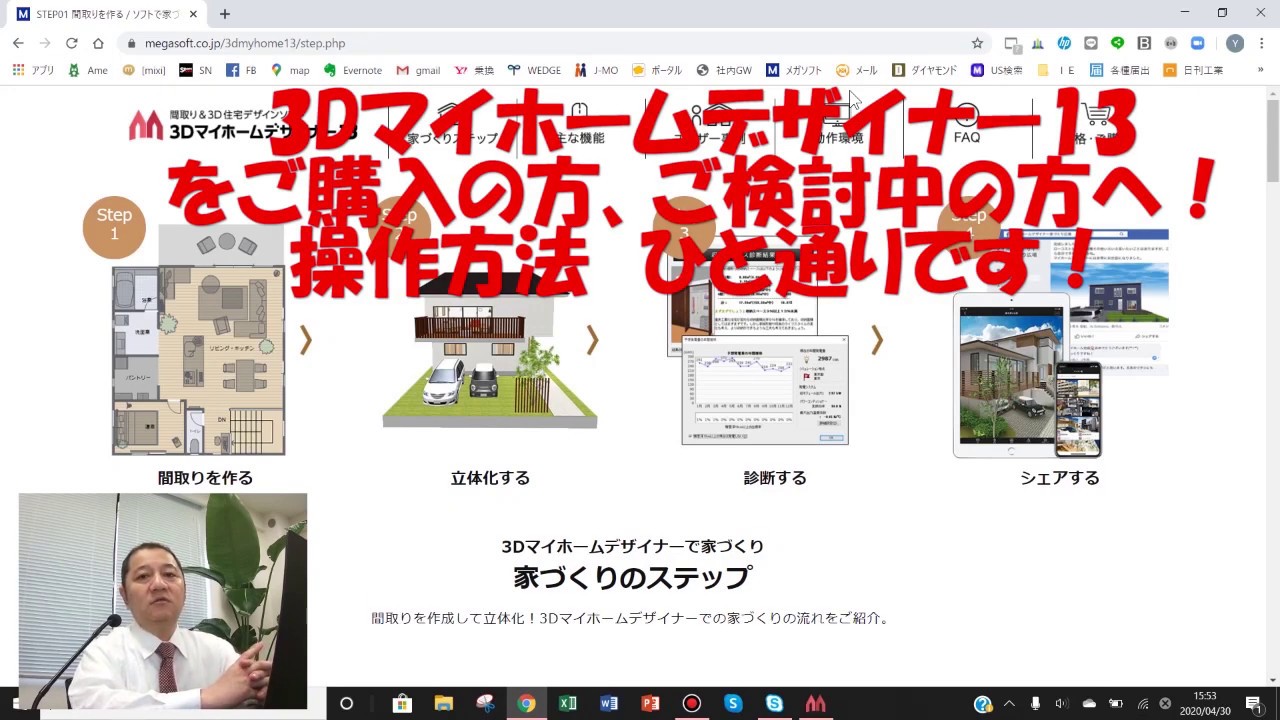This screenshot has height=720, width=1280.
Task: Open the HP extension icon
Action: click(1064, 43)
